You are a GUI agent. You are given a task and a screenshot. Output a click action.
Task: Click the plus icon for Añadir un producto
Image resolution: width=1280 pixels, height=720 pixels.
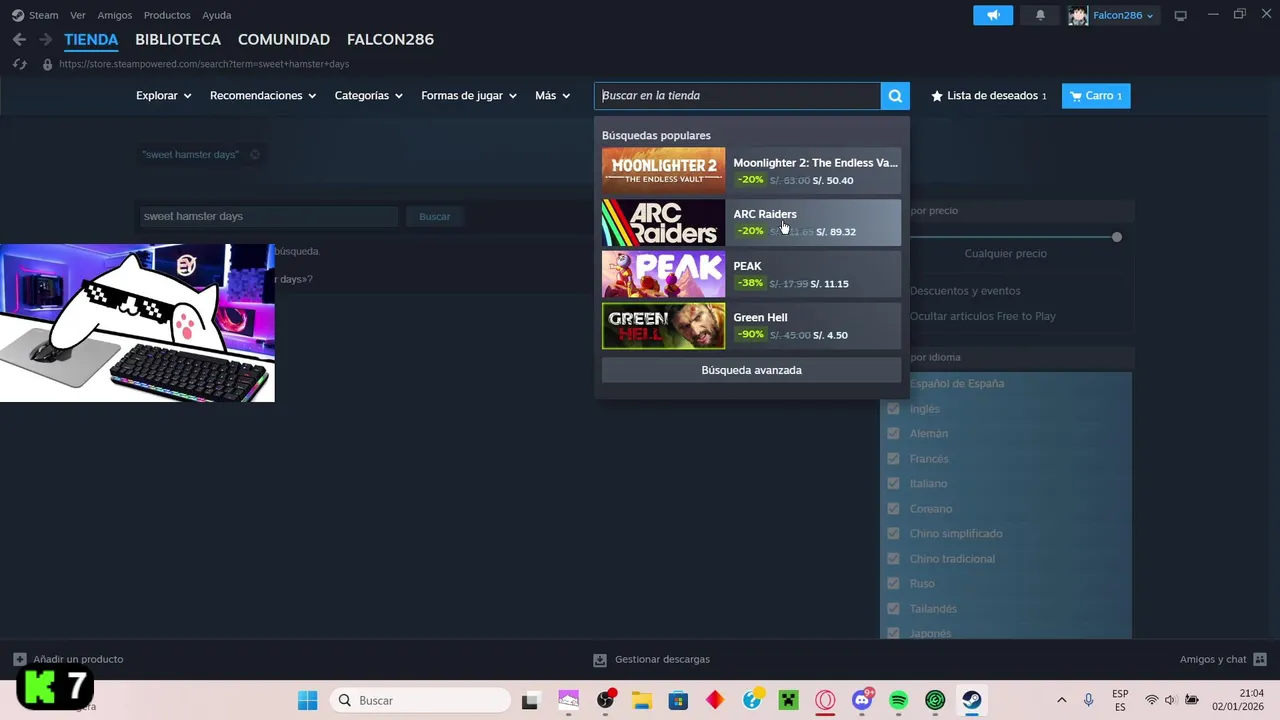point(19,659)
